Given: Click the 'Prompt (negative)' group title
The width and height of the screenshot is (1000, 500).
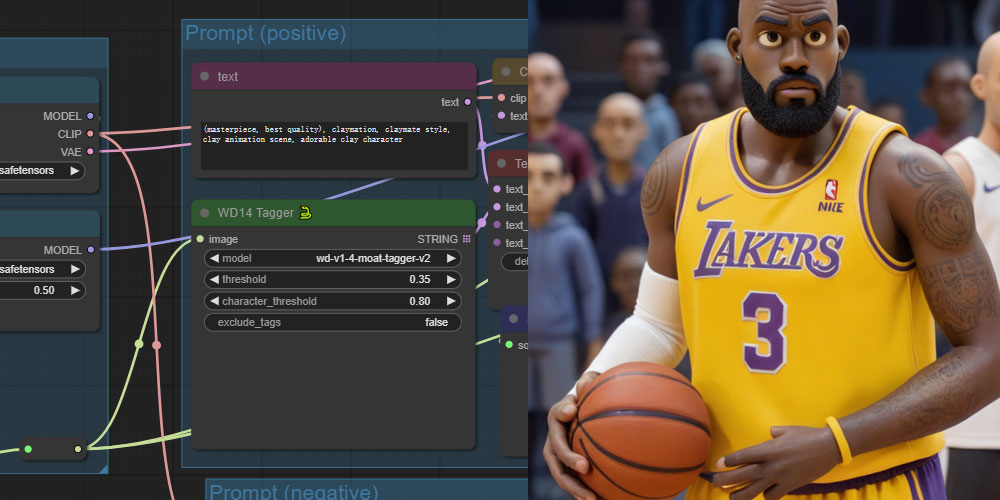Looking at the screenshot, I should click(x=293, y=492).
